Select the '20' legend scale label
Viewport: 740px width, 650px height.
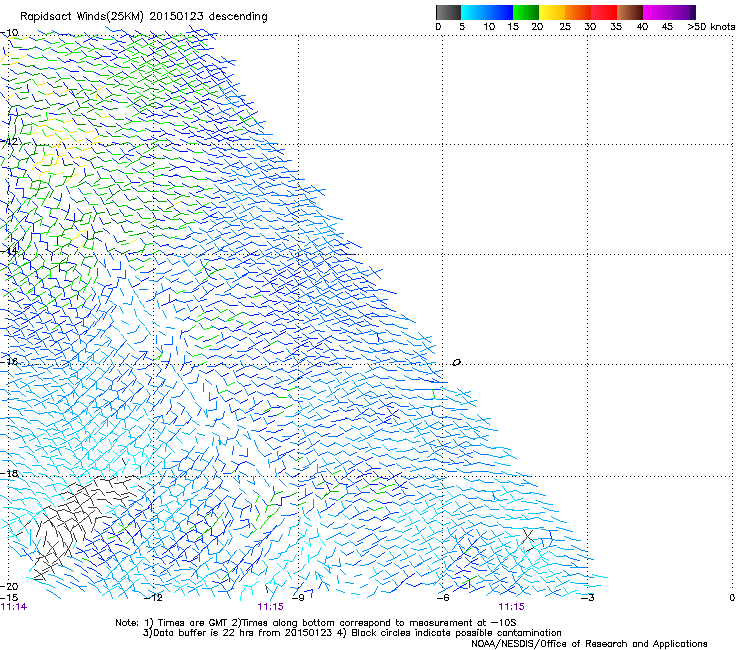coord(537,26)
